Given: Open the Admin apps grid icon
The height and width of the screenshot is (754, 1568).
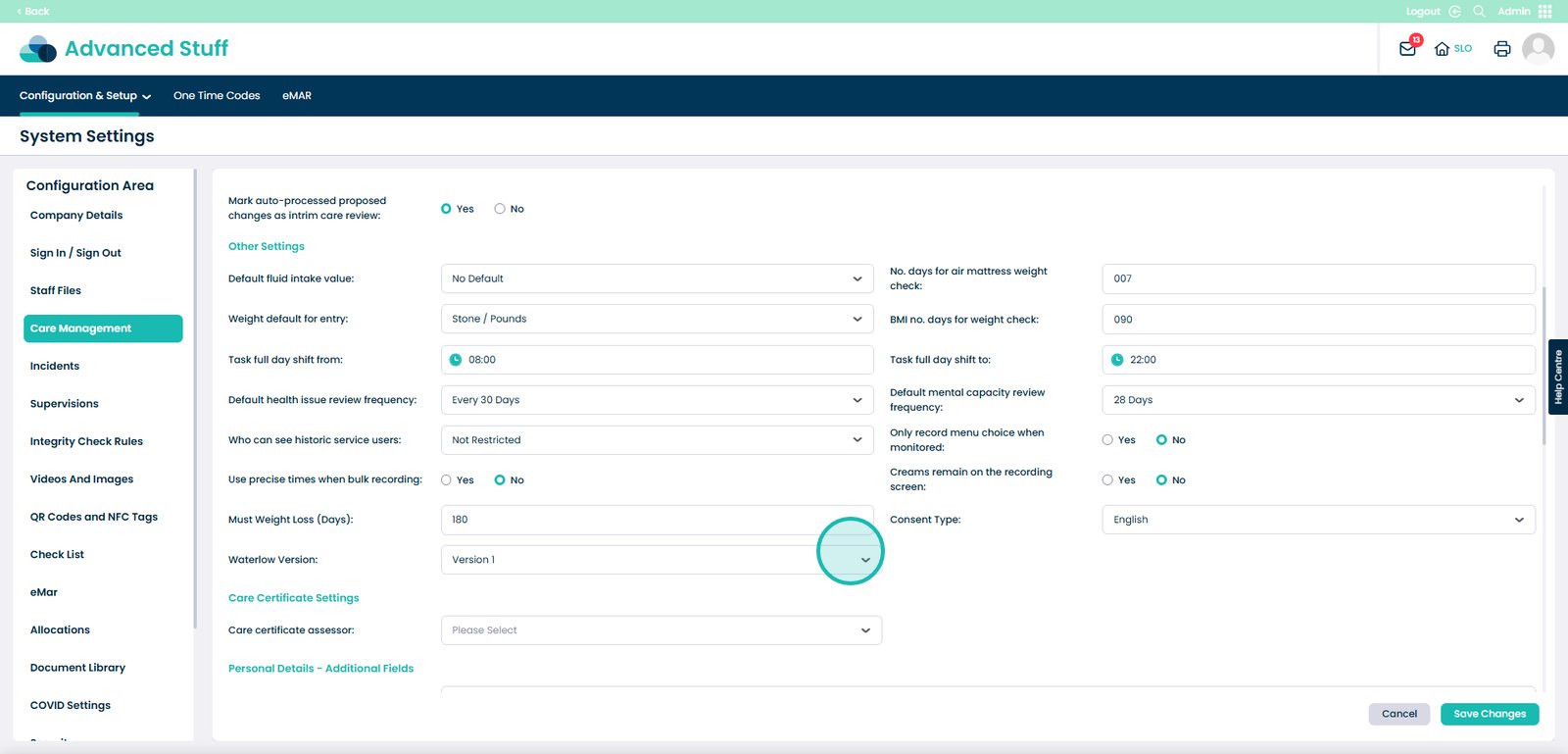Looking at the screenshot, I should 1545,12.
